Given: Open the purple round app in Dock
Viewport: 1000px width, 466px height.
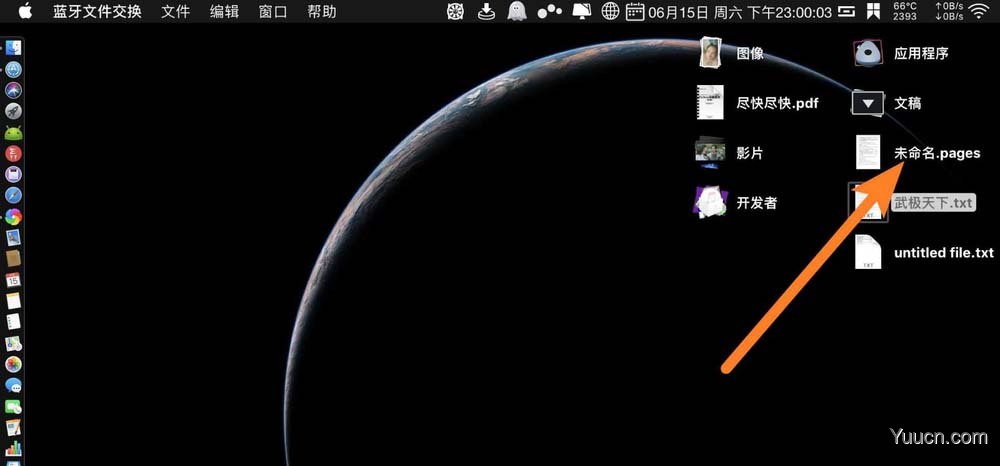Looking at the screenshot, I should [x=13, y=175].
